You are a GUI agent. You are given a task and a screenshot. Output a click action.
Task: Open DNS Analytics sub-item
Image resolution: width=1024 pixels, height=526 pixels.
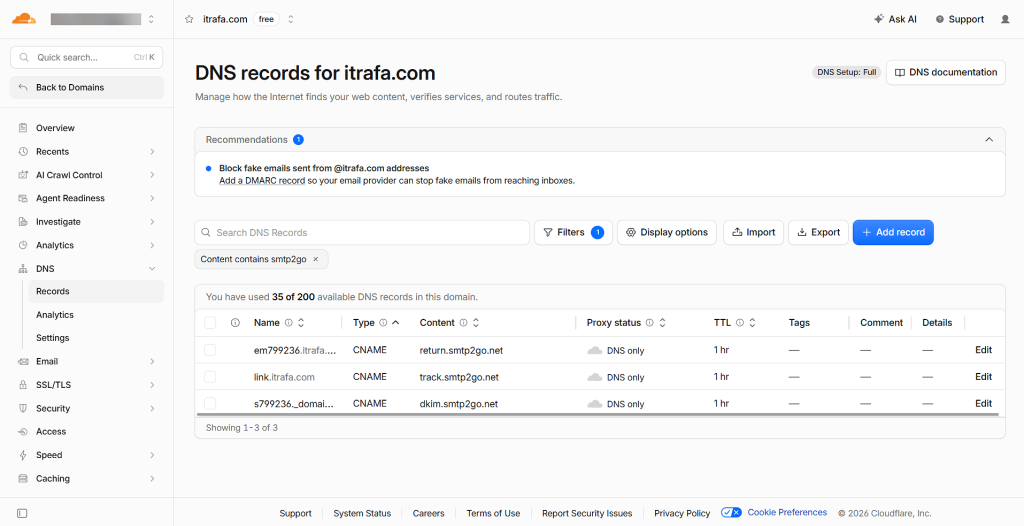[x=96, y=315]
